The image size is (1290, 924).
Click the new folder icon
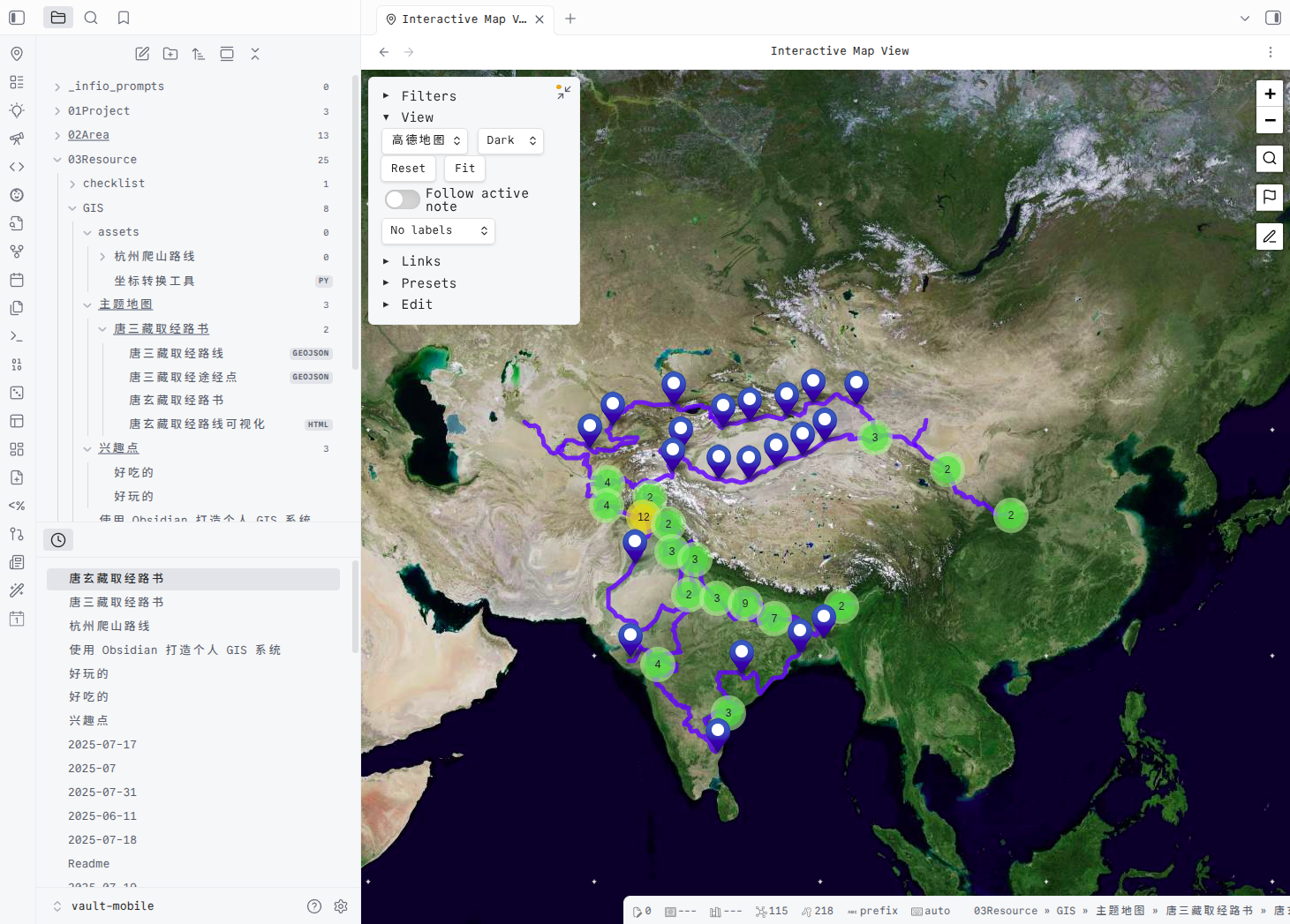pyautogui.click(x=170, y=54)
